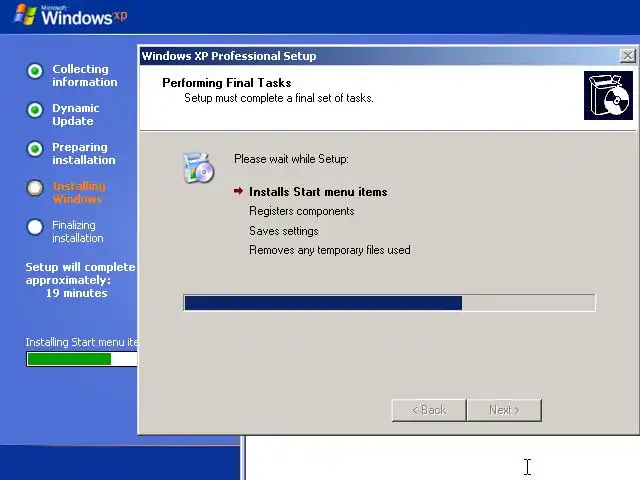Image resolution: width=640 pixels, height=480 pixels.
Task: Click 'Registers components' task line
Action: click(x=302, y=211)
